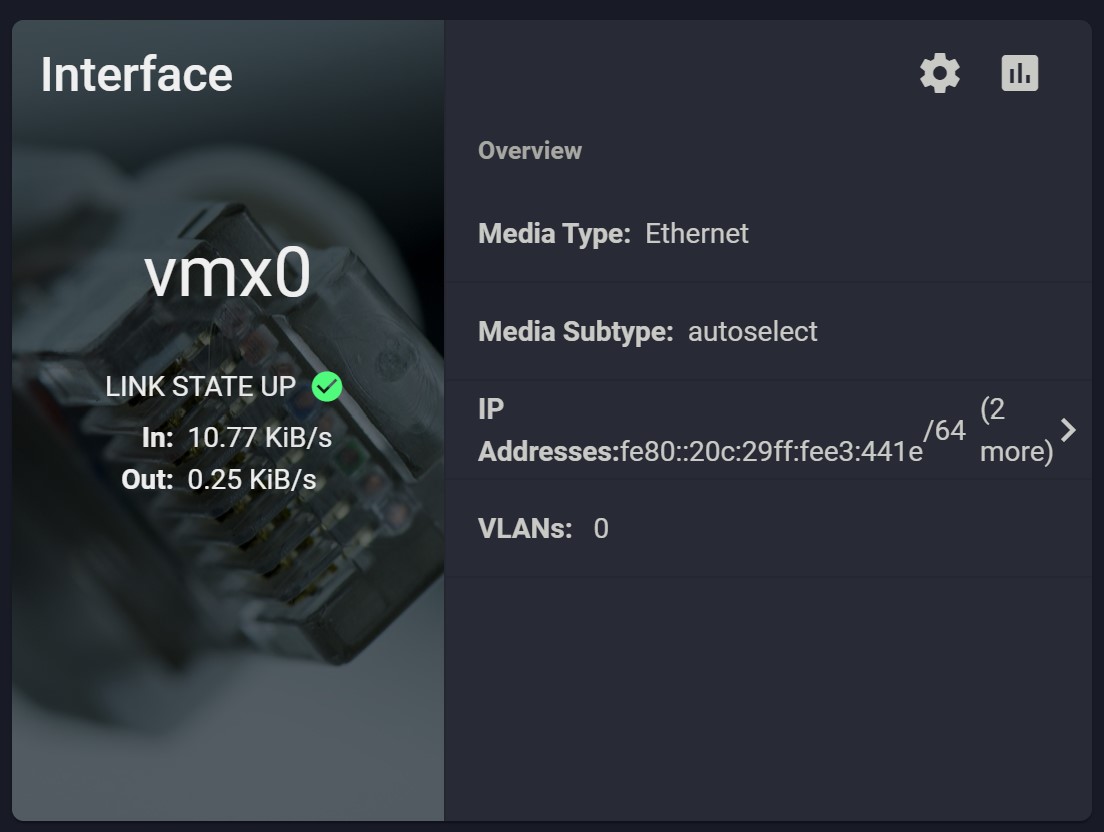Click the green link state checkmark icon

pyautogui.click(x=327, y=386)
